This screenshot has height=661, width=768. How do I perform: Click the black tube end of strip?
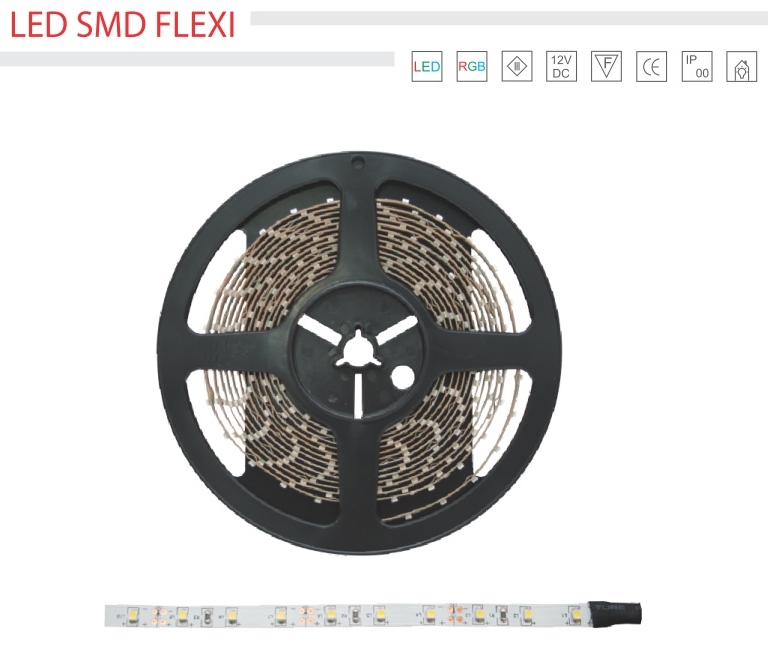tap(614, 613)
